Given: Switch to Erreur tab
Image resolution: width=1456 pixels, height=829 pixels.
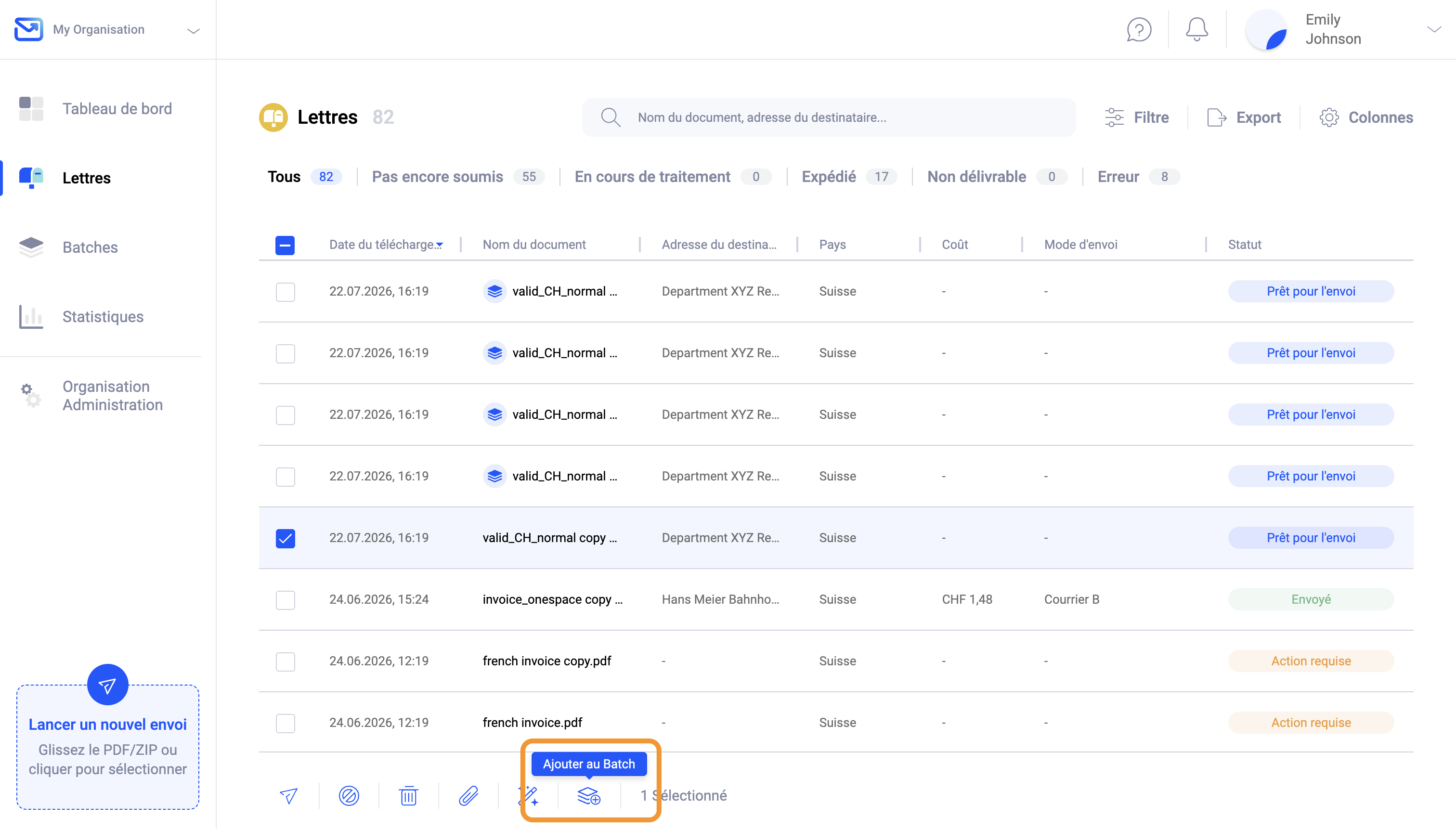Looking at the screenshot, I should [1138, 177].
